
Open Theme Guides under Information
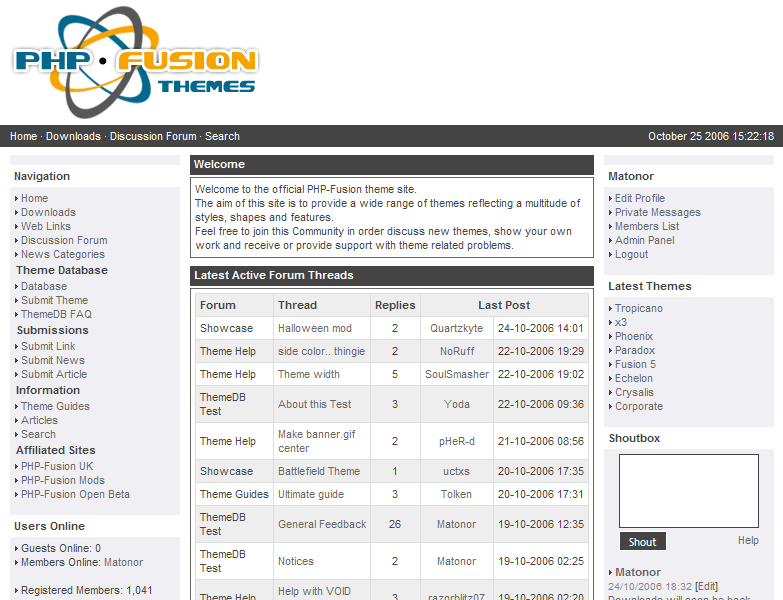click(55, 406)
